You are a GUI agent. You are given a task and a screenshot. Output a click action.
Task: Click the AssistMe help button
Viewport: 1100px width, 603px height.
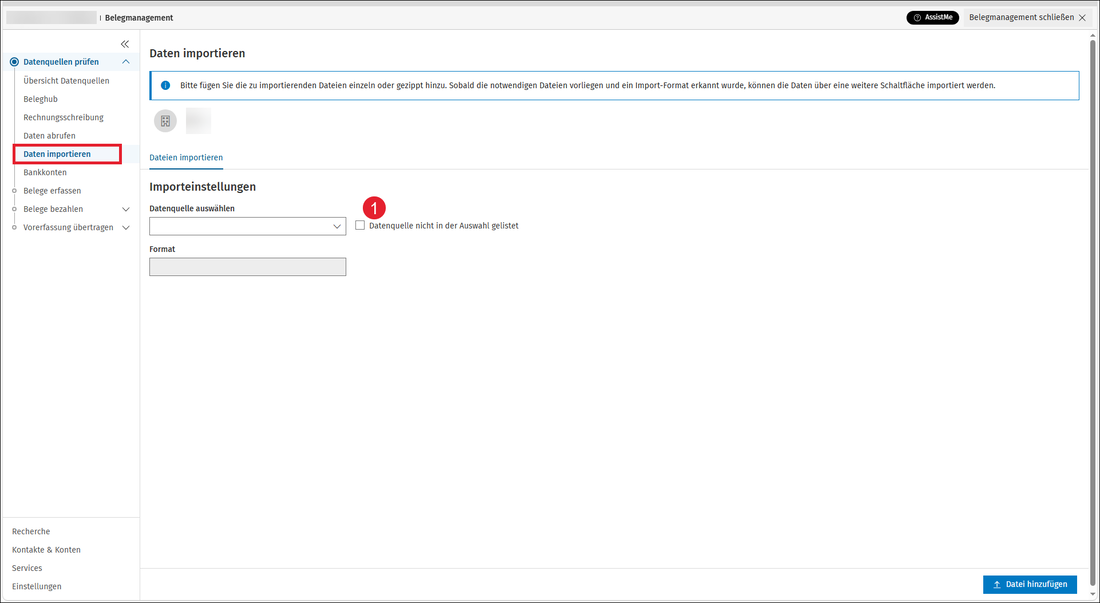[x=932, y=18]
